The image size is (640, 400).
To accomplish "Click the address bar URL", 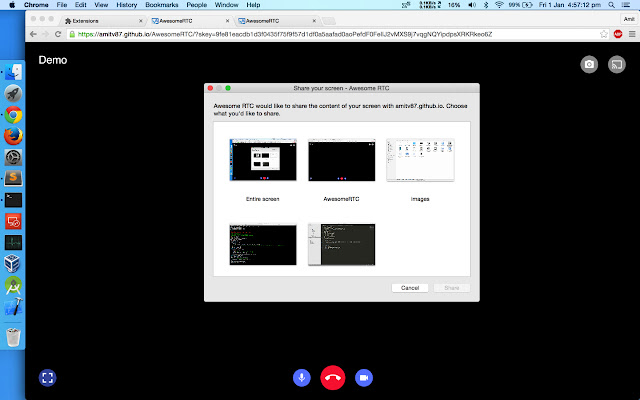I will (x=284, y=34).
